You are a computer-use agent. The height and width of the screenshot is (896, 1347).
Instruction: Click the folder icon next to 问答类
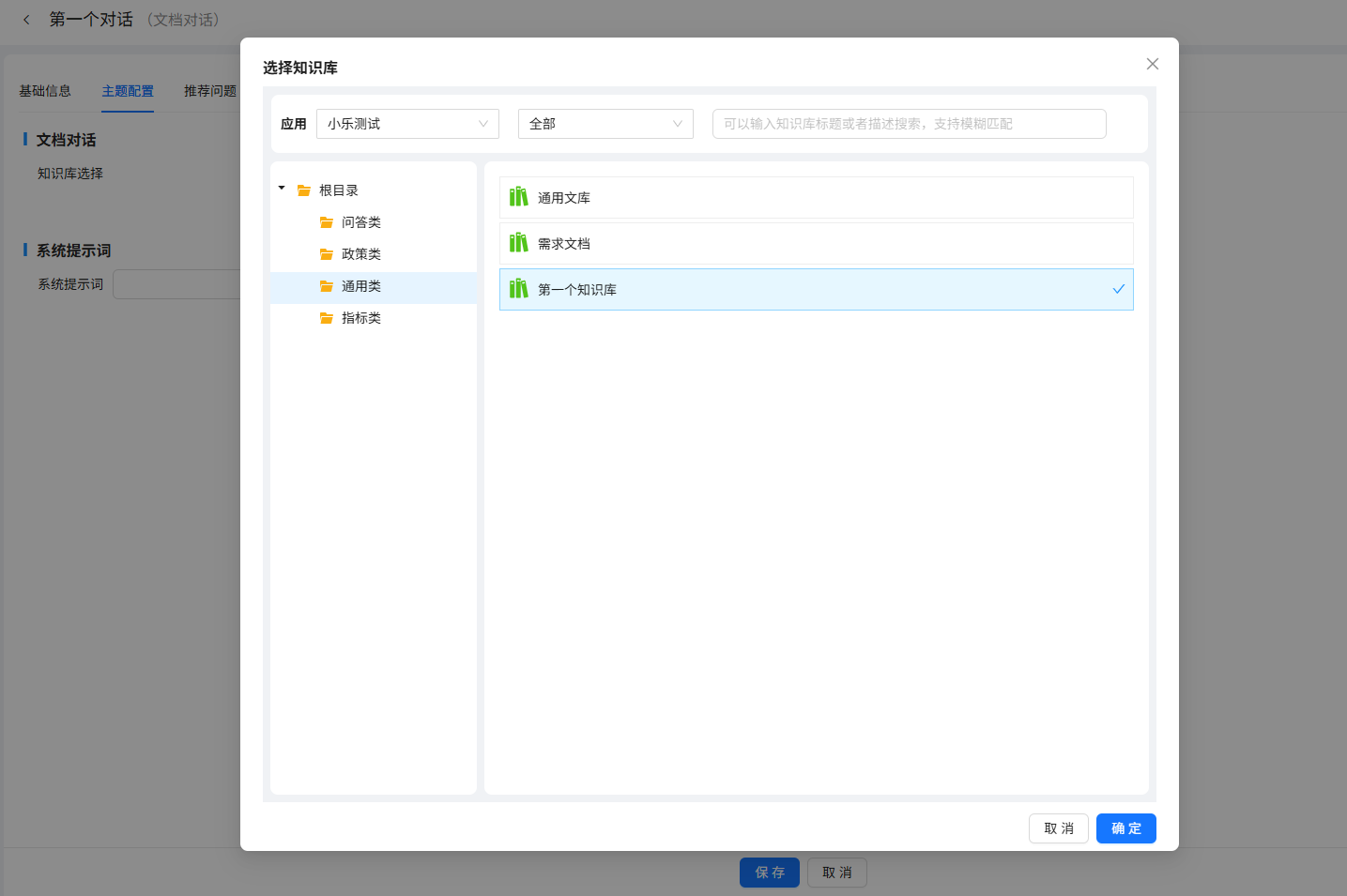click(x=327, y=222)
